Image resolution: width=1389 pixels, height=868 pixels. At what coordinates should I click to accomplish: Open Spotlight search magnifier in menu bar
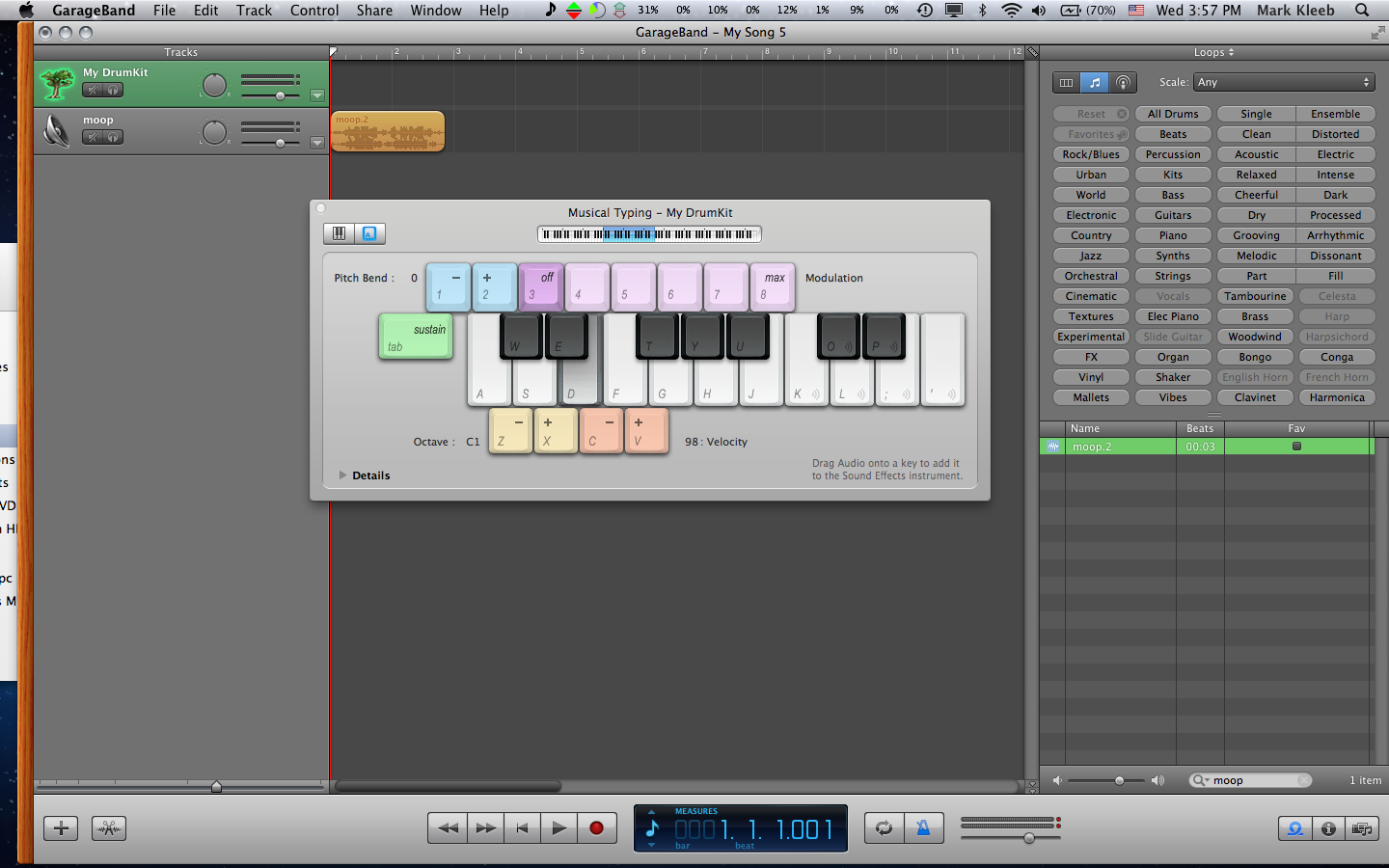1362,11
